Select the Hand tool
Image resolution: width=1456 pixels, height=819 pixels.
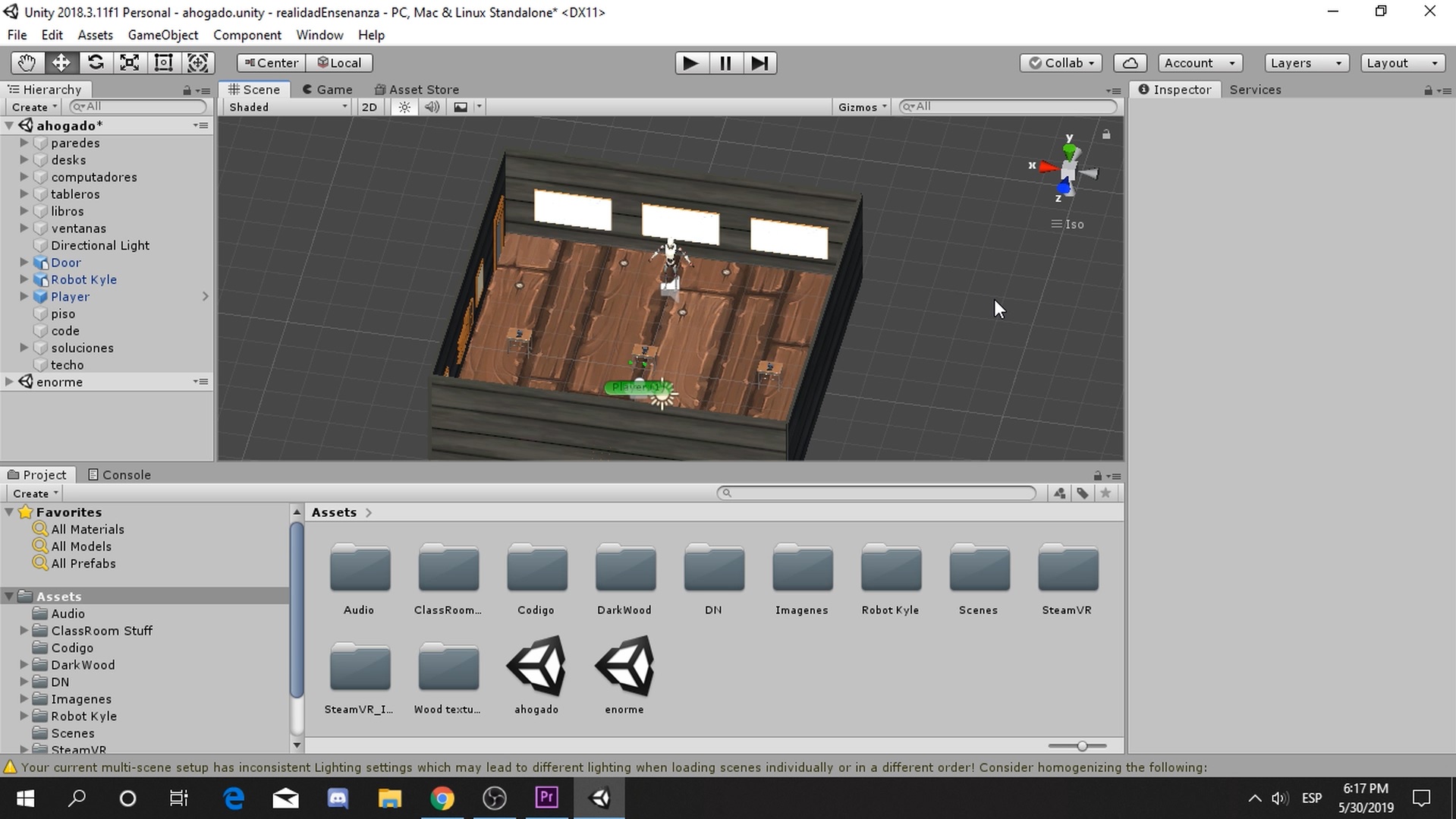click(27, 63)
